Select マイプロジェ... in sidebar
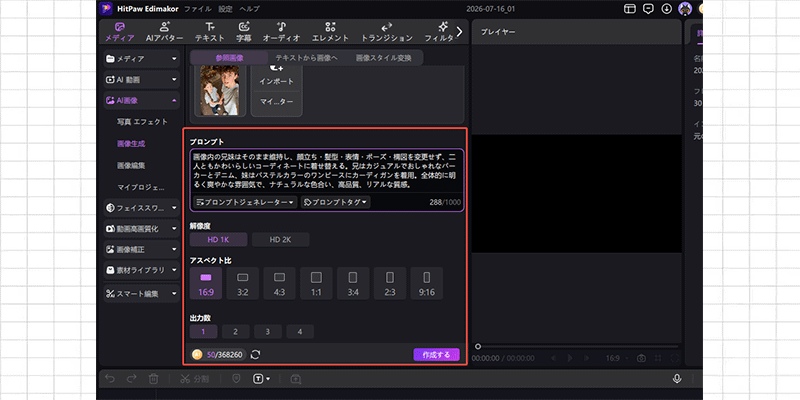Screen dimensions: 800x400 coord(141,187)
